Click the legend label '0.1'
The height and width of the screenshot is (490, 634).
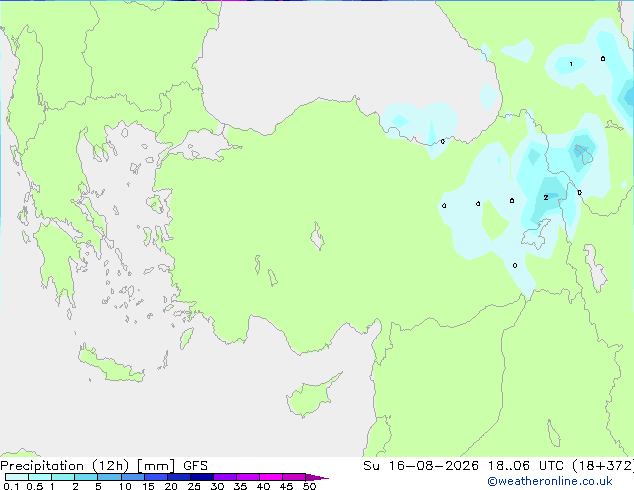click(11, 486)
